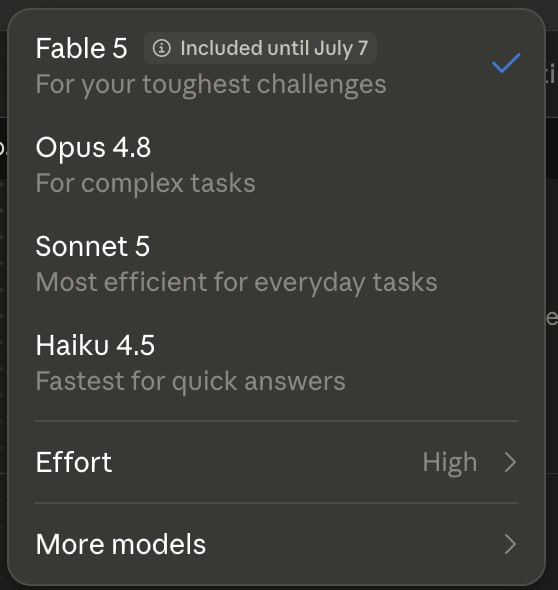Viewport: 558px width, 590px height.
Task: Click the For your toughest challenges description
Action: (x=211, y=85)
